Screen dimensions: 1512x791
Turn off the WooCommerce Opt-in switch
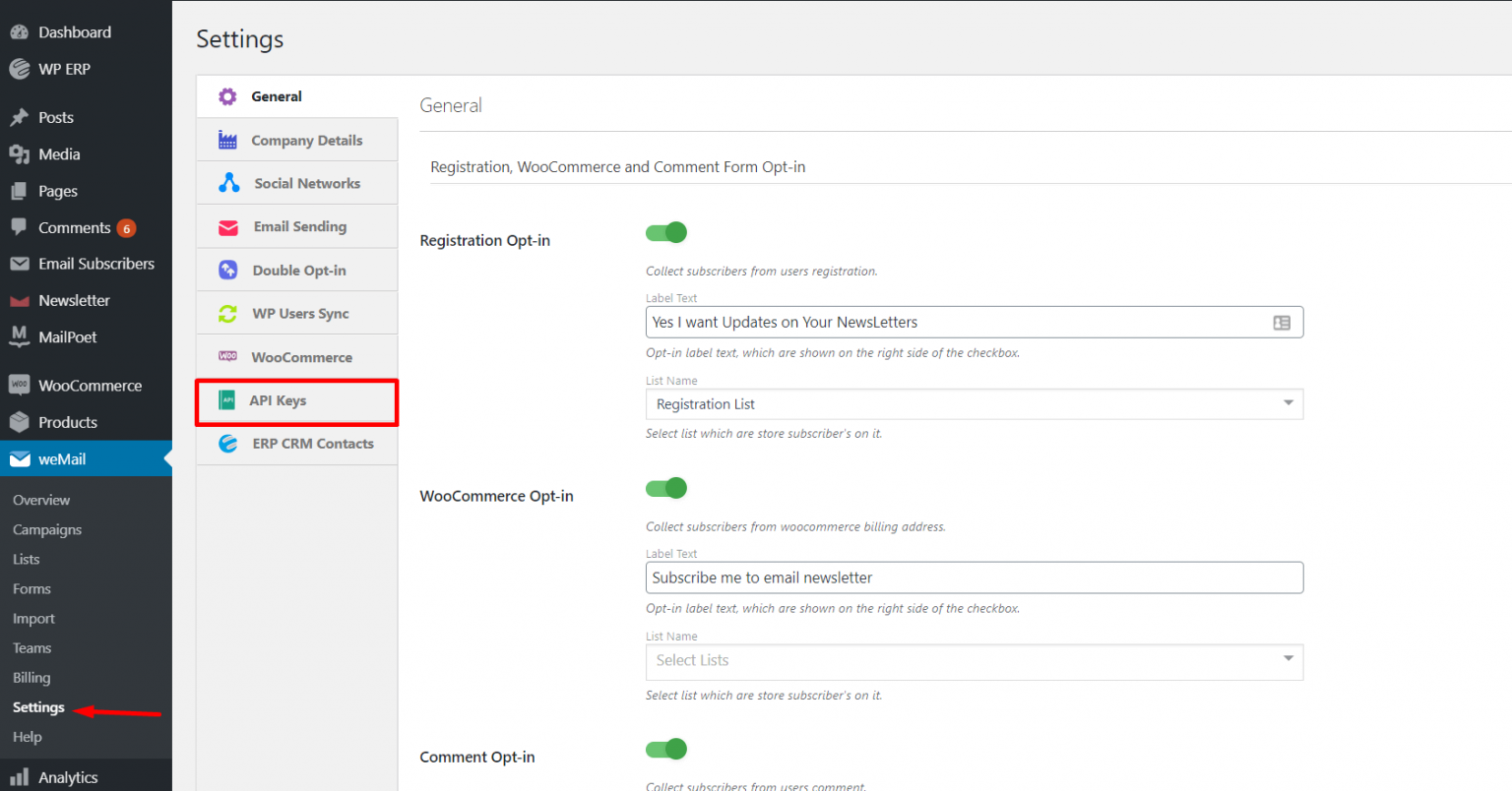click(666, 488)
